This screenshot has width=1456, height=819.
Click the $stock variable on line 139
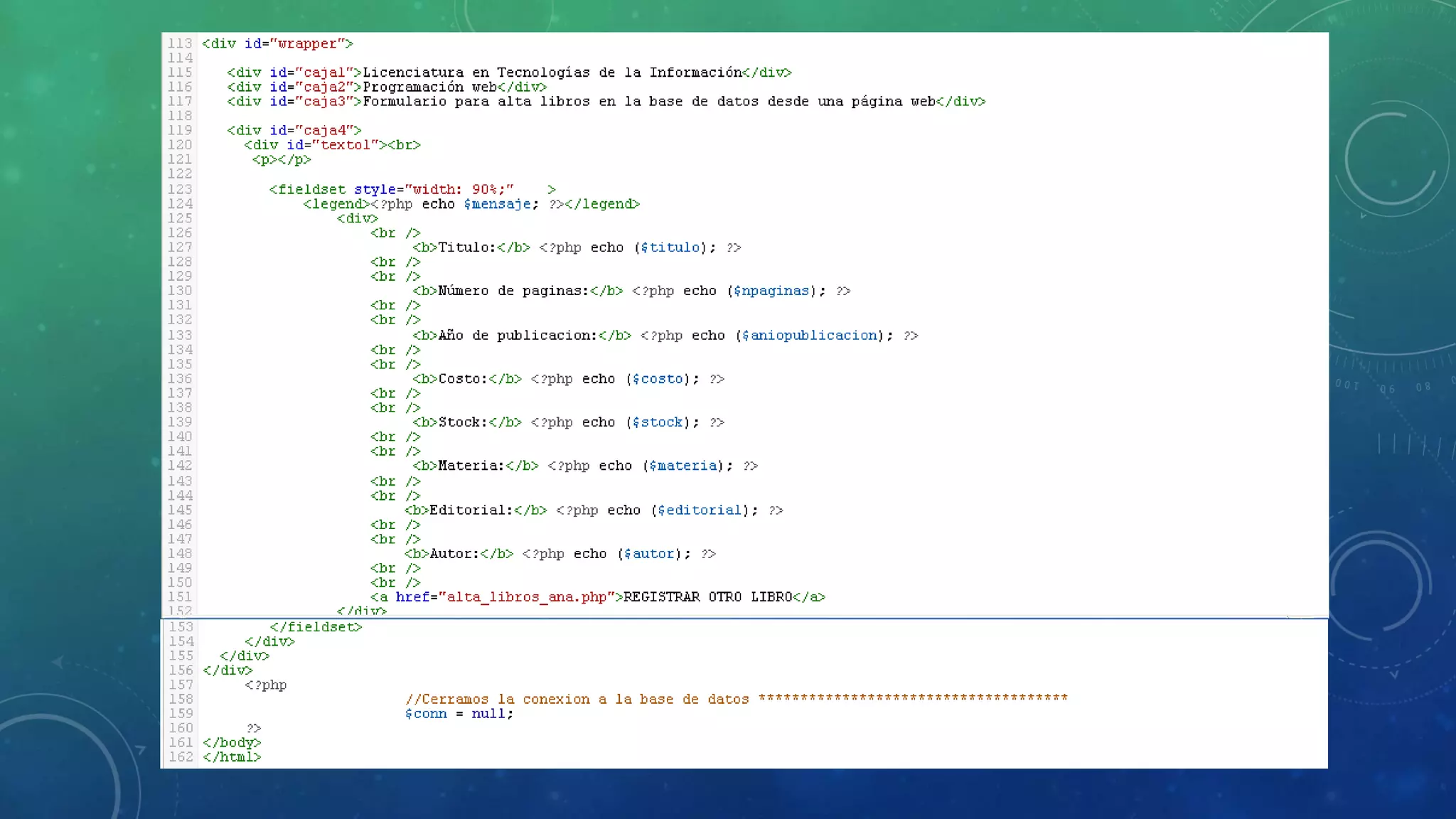[x=658, y=422]
